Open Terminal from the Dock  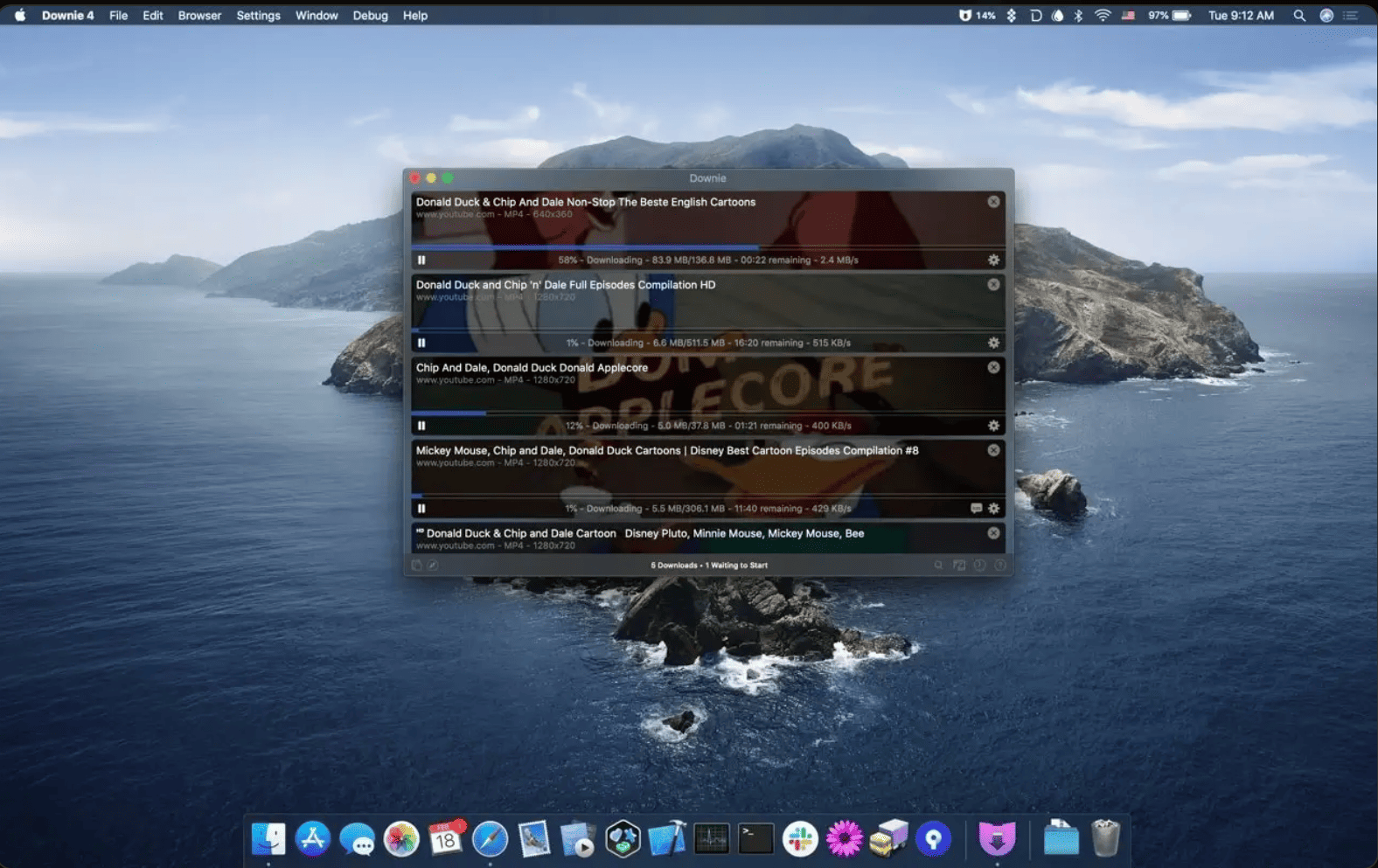click(x=755, y=839)
